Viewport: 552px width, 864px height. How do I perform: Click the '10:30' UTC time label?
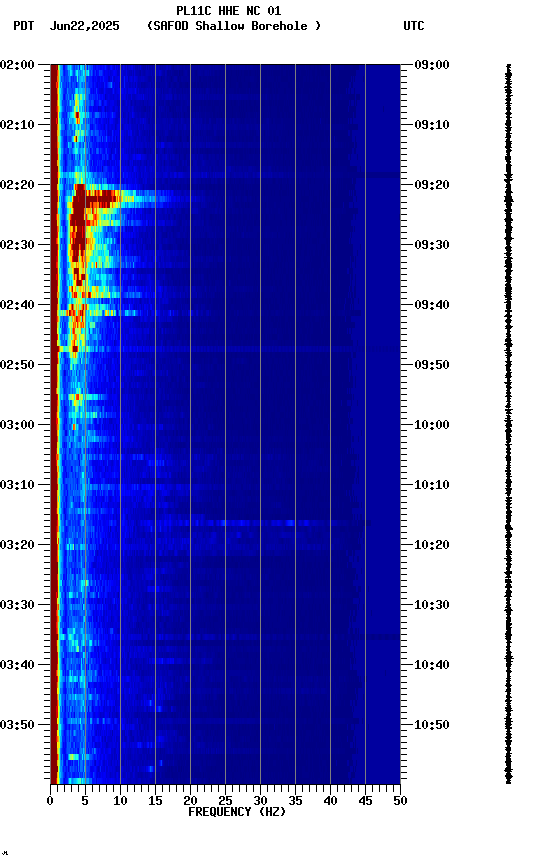[x=432, y=606]
